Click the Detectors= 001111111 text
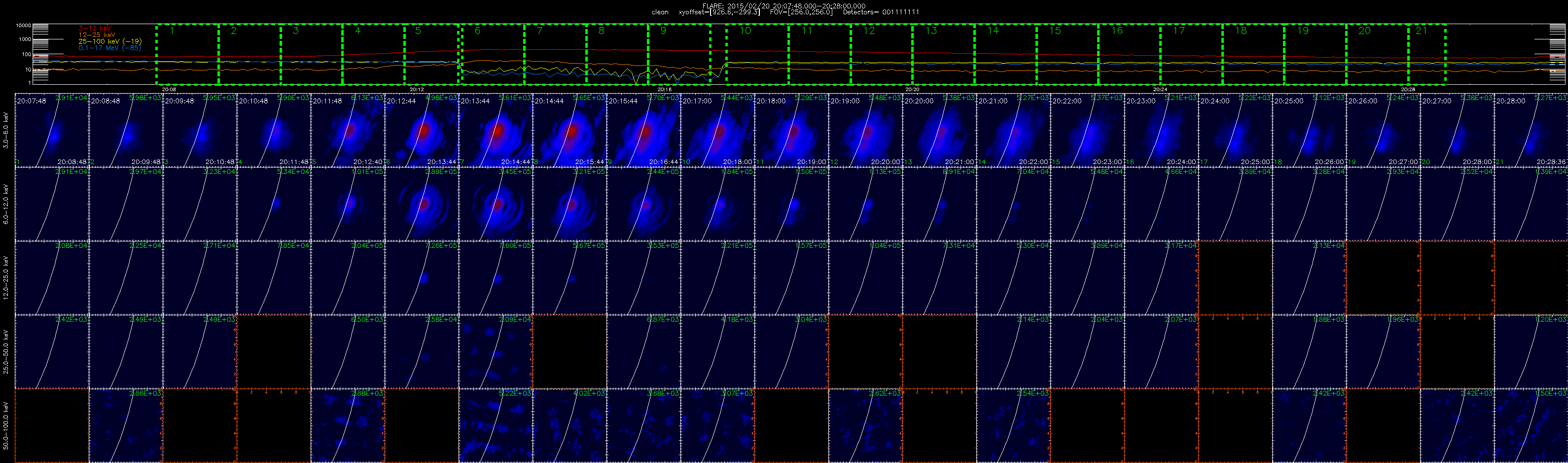1568x463 pixels. pos(881,12)
